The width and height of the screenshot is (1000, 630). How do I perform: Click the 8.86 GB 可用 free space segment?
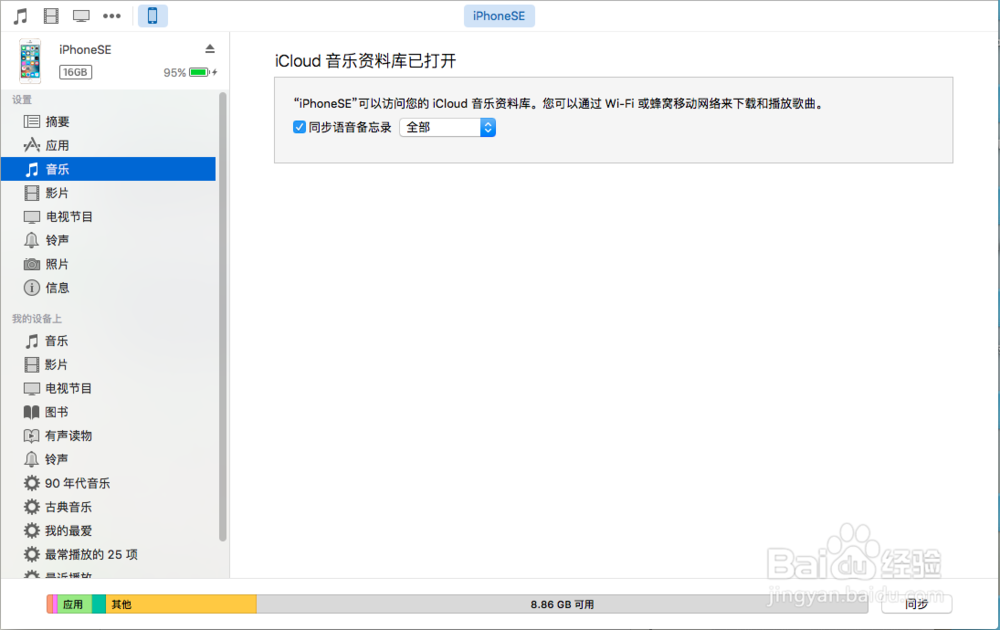coord(562,604)
